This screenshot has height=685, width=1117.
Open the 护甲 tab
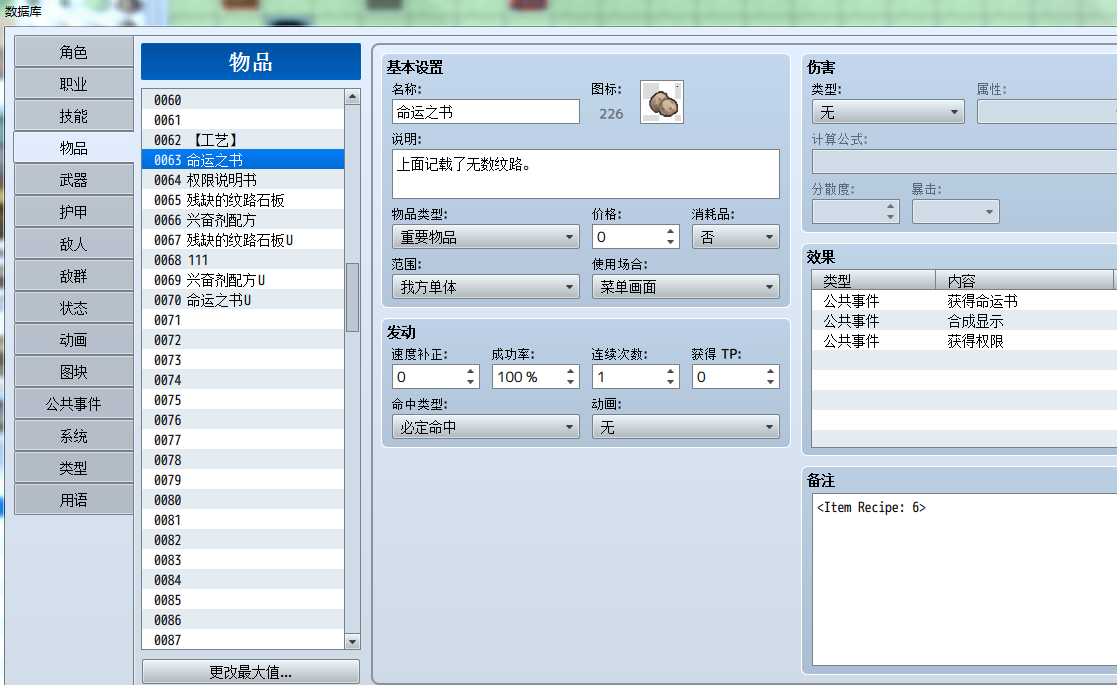73,212
